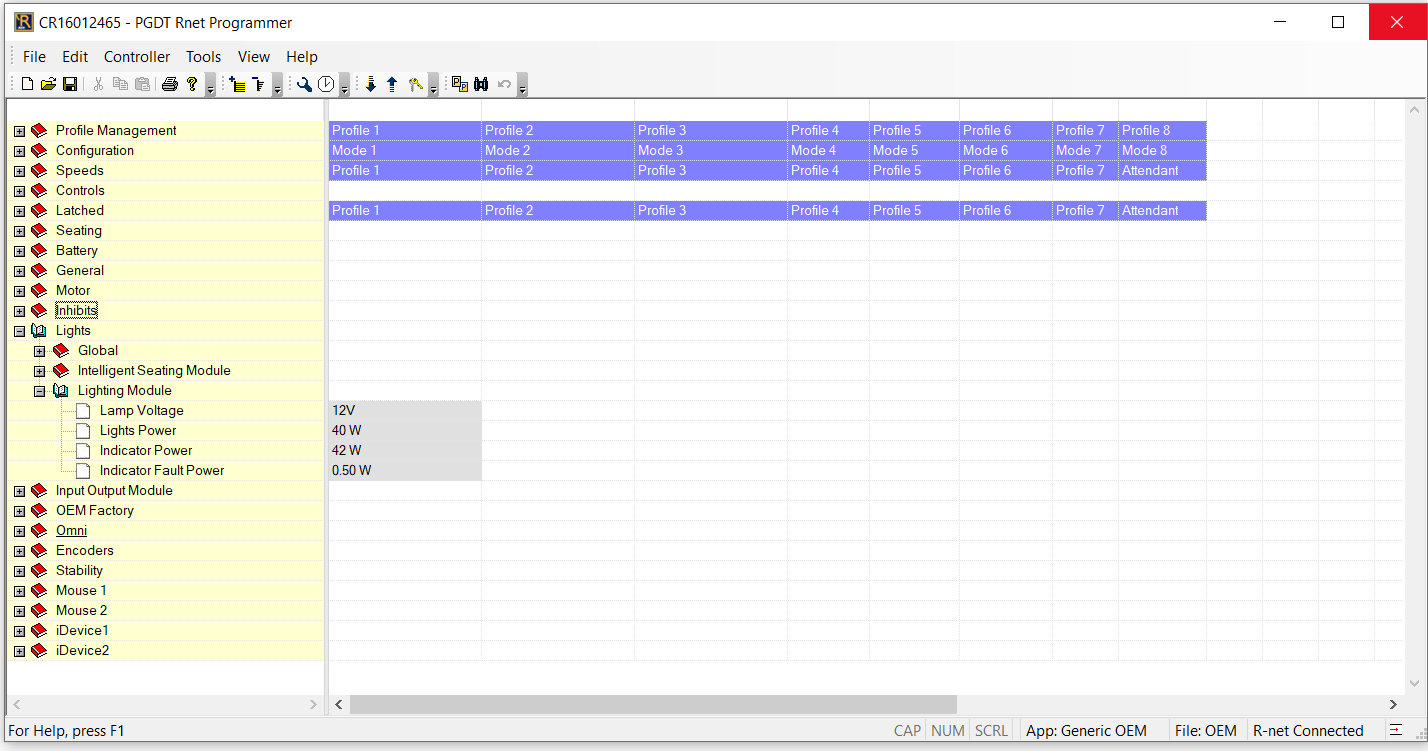
Task: Expand the Configuration tree node
Action: click(19, 151)
